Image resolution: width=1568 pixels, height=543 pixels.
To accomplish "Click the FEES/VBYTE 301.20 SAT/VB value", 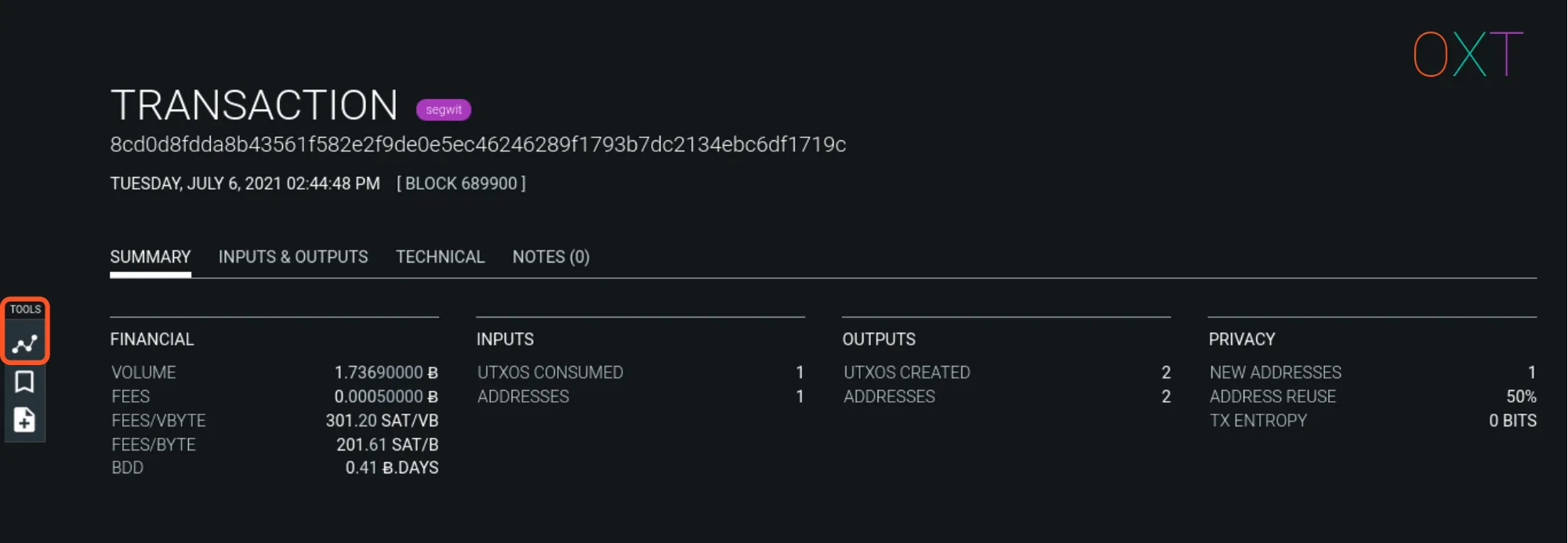I will click(382, 421).
